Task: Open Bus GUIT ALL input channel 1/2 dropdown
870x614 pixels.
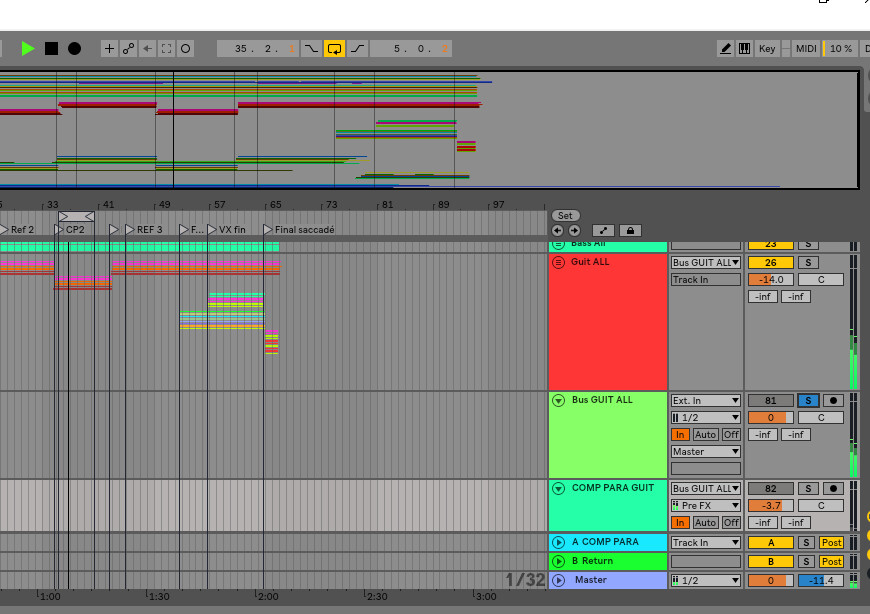Action: pos(706,418)
